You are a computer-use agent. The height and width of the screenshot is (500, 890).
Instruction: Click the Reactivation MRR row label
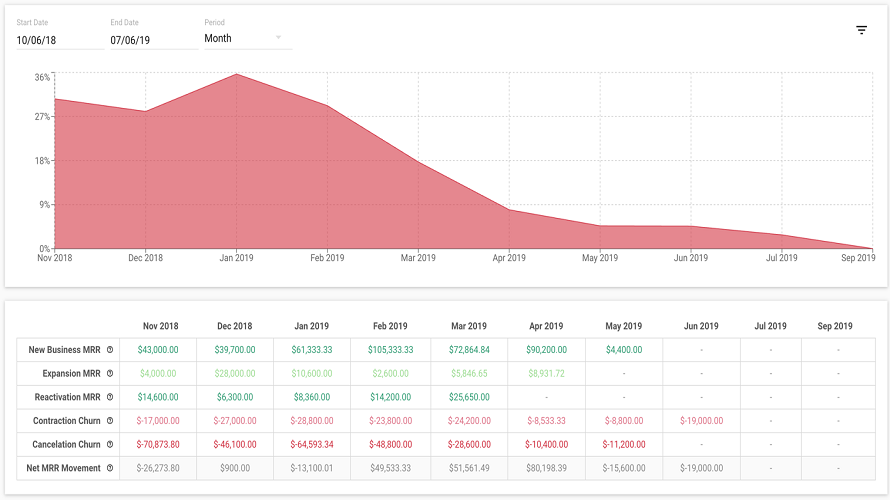click(x=68, y=397)
